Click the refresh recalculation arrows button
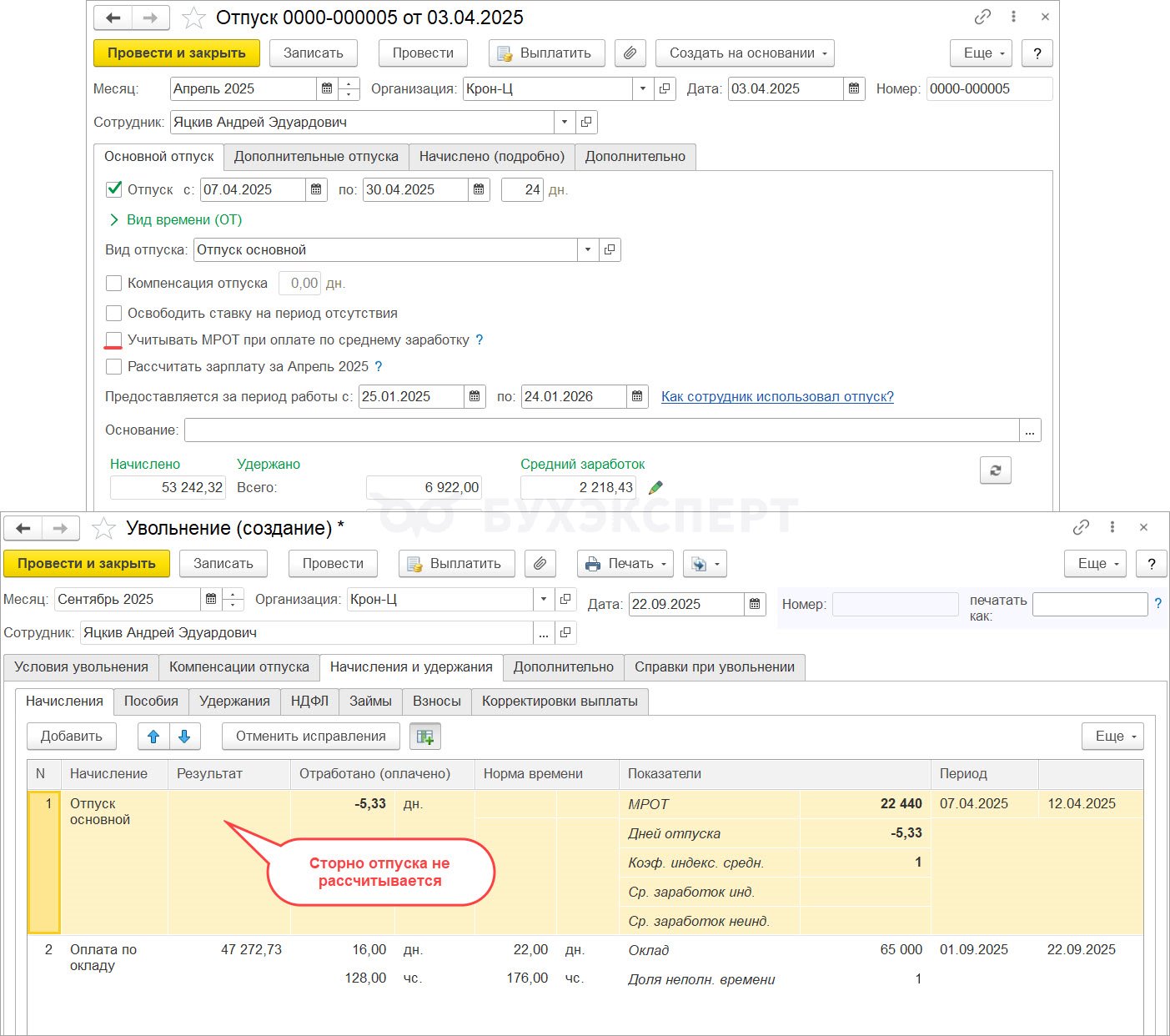1170x1036 pixels. coord(995,470)
